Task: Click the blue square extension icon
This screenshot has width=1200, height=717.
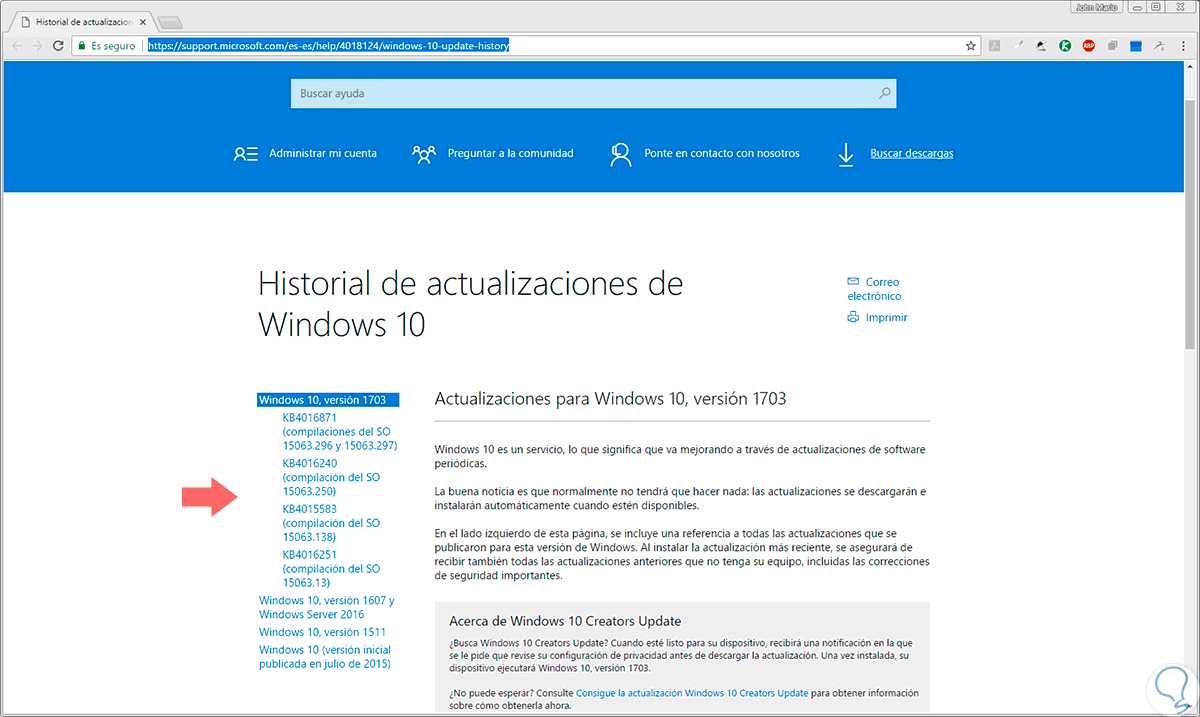Action: click(1136, 46)
